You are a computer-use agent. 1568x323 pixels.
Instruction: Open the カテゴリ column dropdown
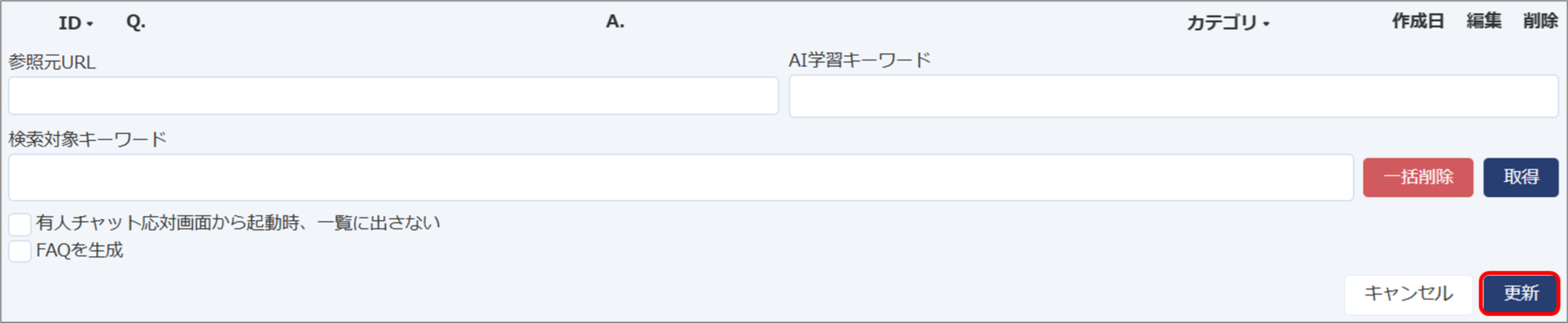(x=1228, y=23)
